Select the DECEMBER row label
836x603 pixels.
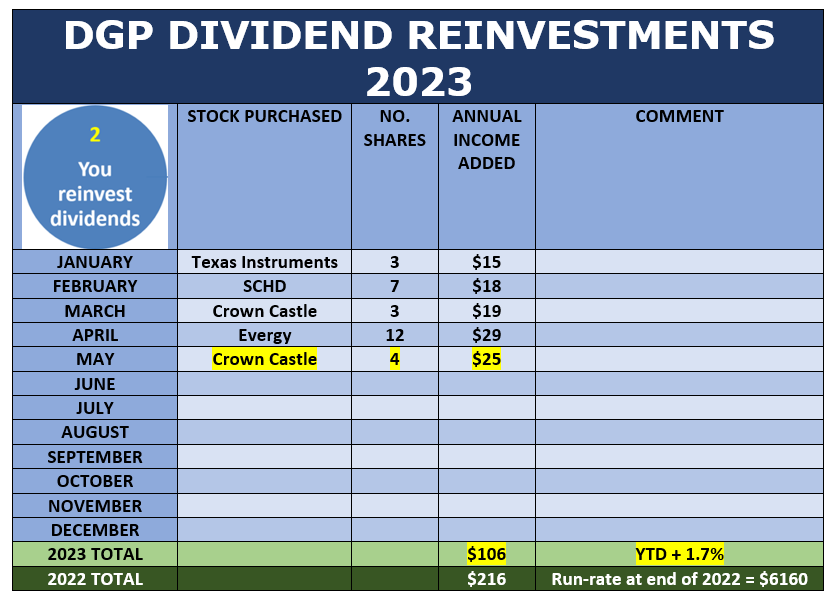pos(95,530)
